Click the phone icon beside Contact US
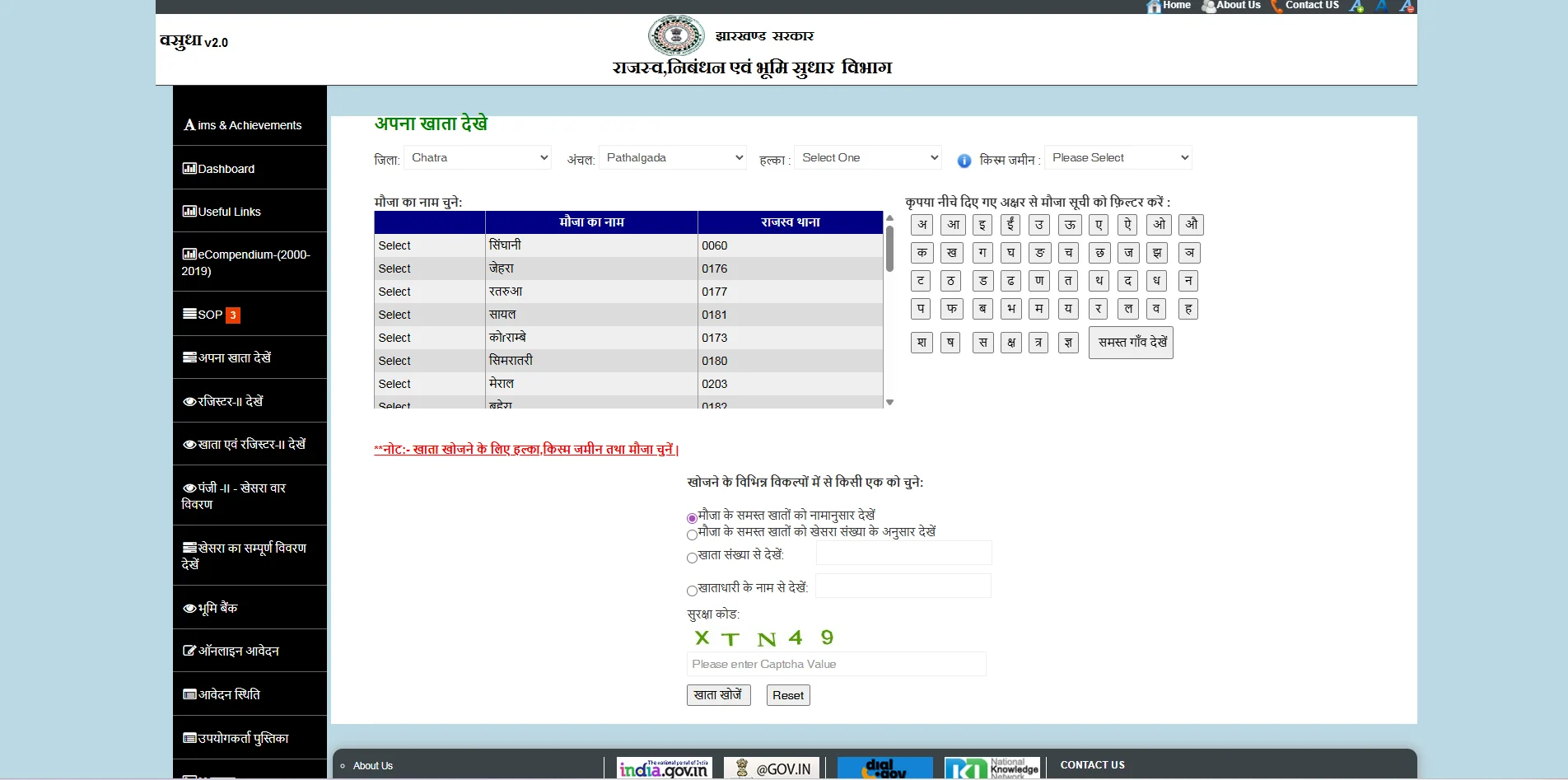This screenshot has width=1568, height=780. coord(1276,7)
